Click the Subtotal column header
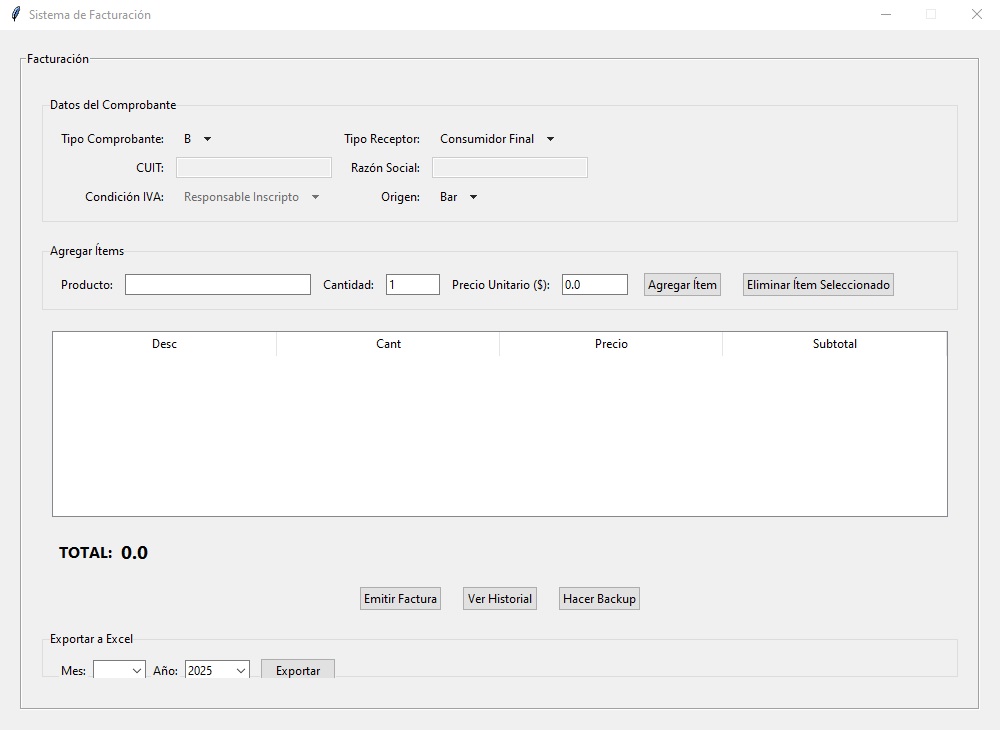Image resolution: width=1000 pixels, height=730 pixels. point(834,344)
